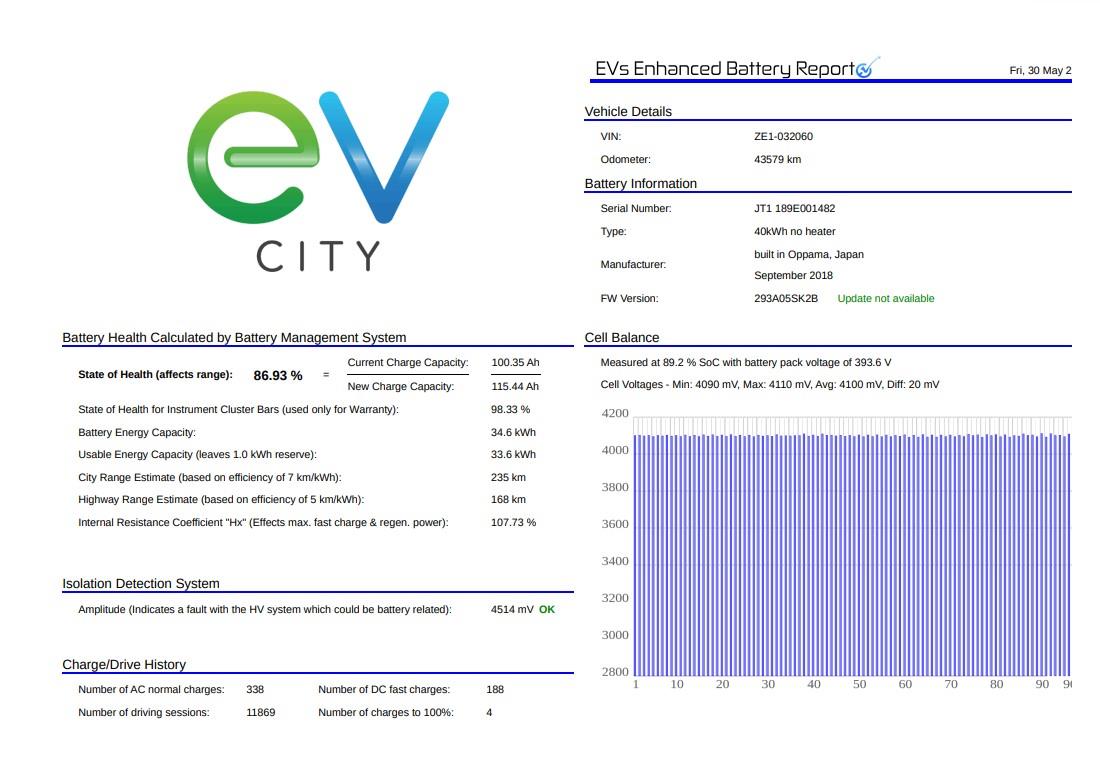Click the "Number of charges to 100%:" label

point(386,713)
